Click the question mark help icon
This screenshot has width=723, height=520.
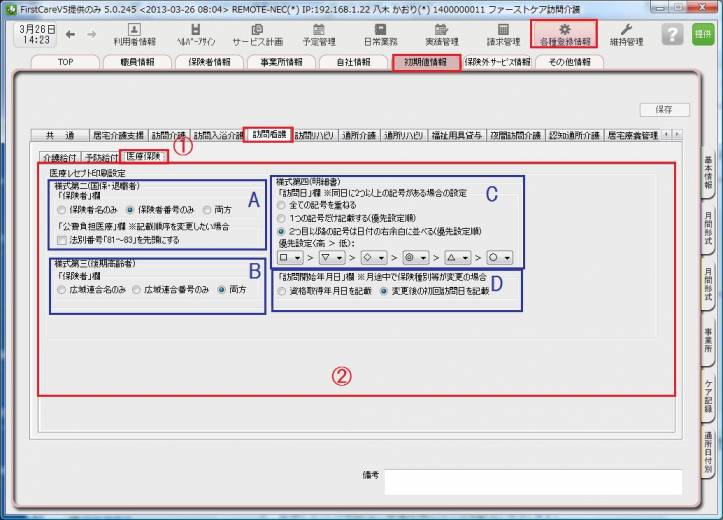673,34
